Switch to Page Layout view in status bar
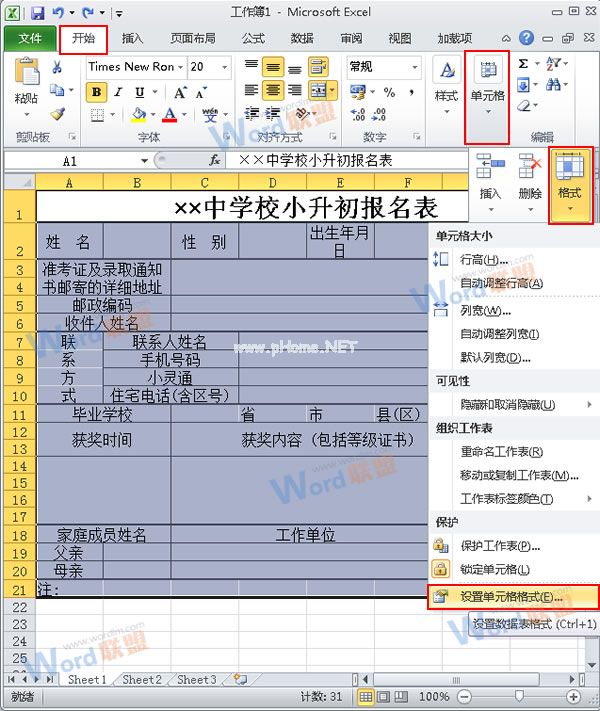 point(383,696)
